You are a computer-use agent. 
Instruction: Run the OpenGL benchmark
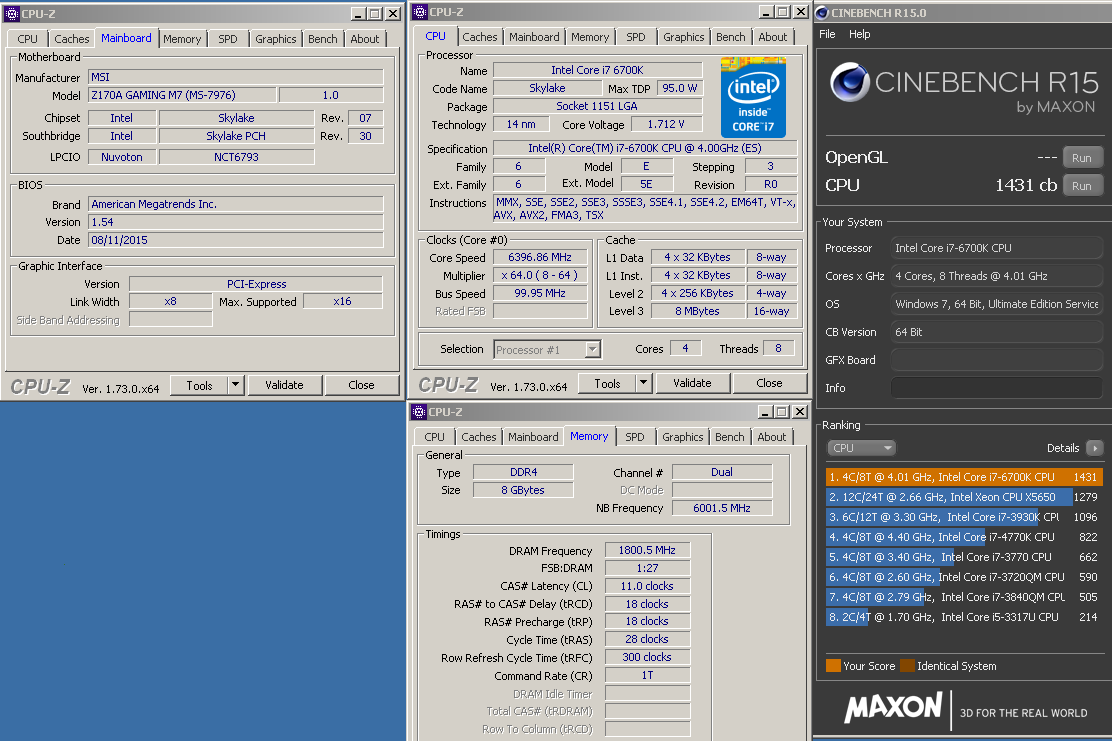(1082, 157)
